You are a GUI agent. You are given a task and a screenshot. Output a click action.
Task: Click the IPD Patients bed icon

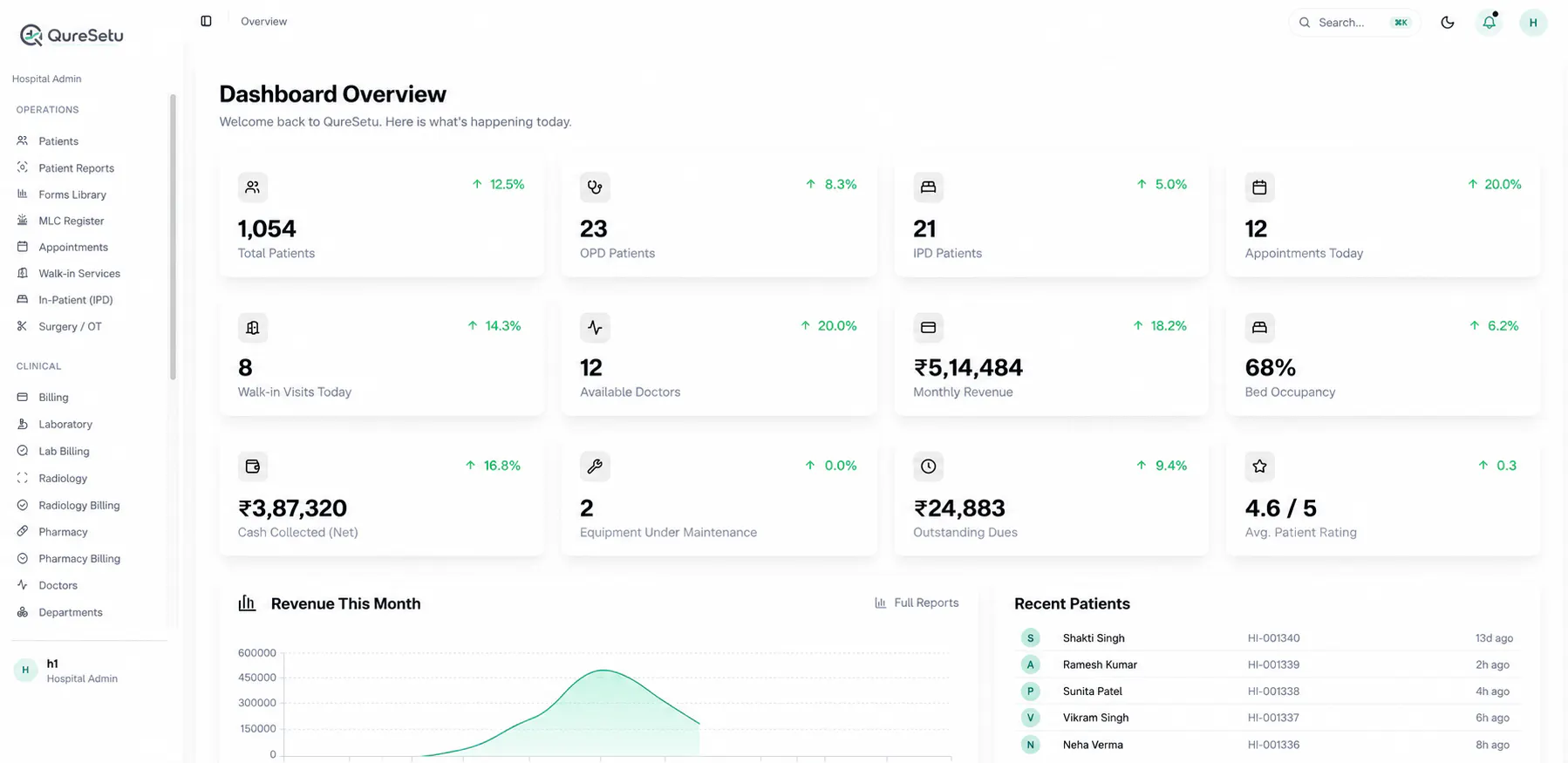pos(928,187)
